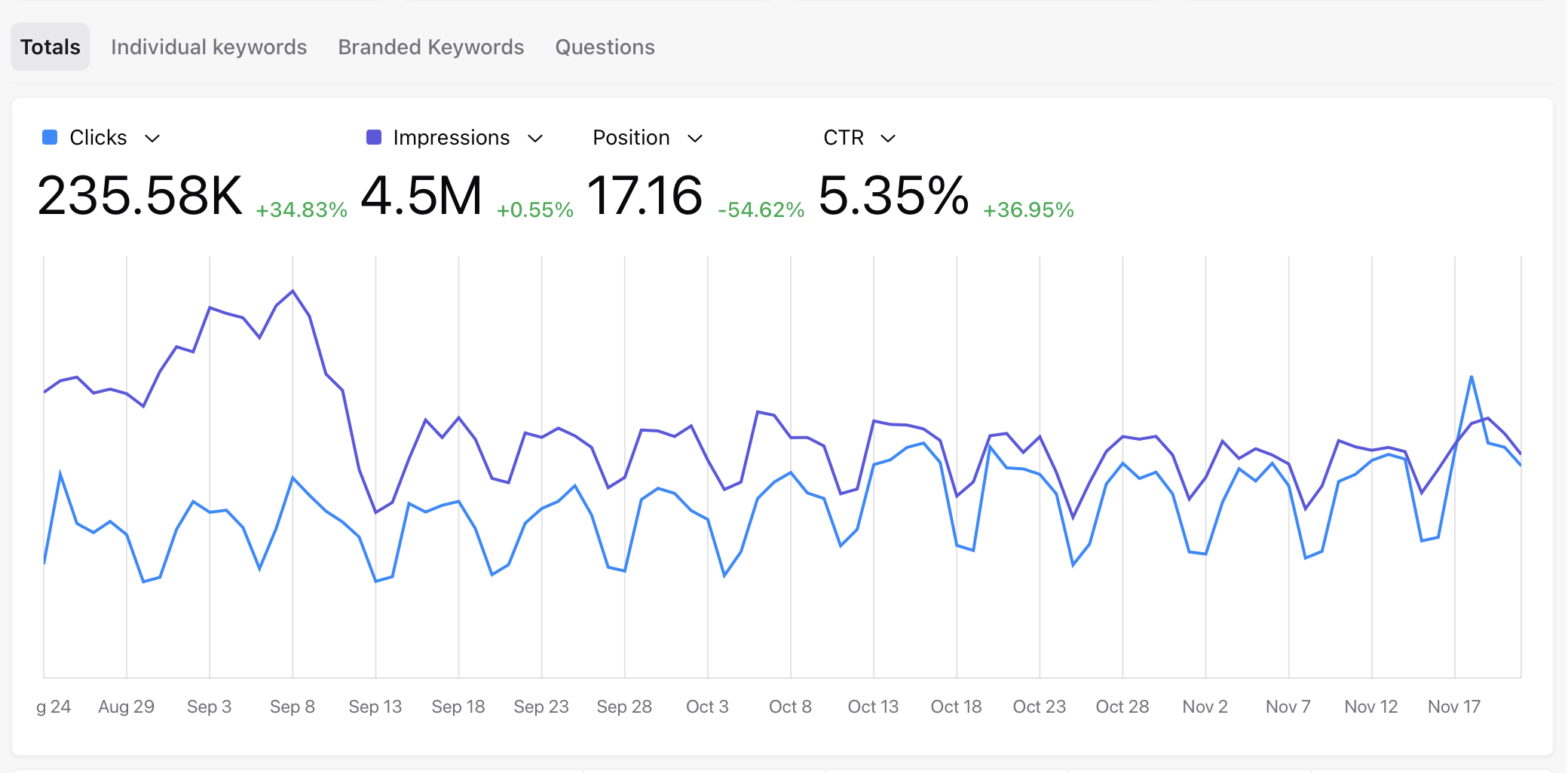Click the purple Impressions legend icon
Viewport: 1568px width, 773px height.
[373, 137]
